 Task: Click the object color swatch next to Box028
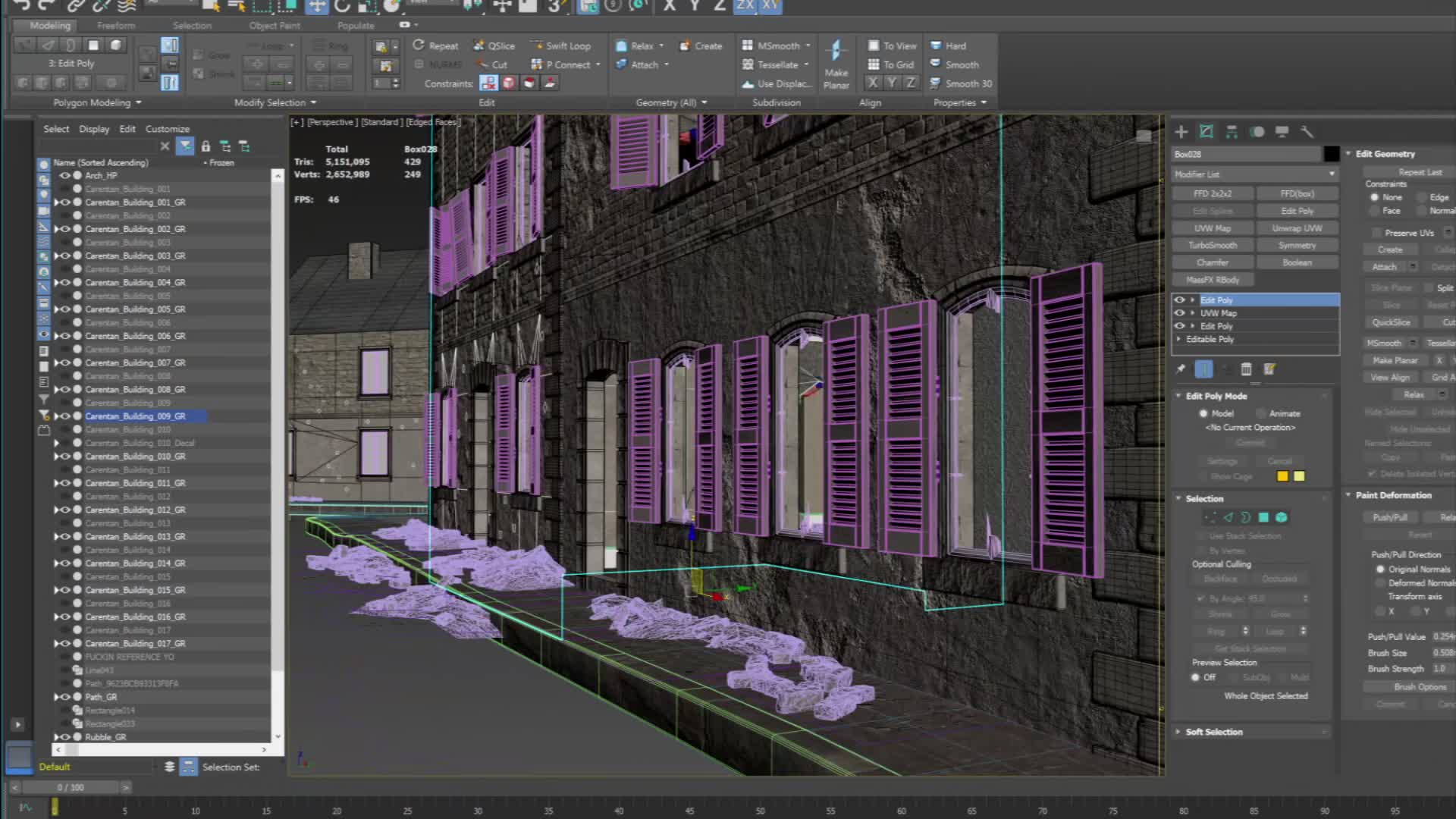pyautogui.click(x=1331, y=153)
